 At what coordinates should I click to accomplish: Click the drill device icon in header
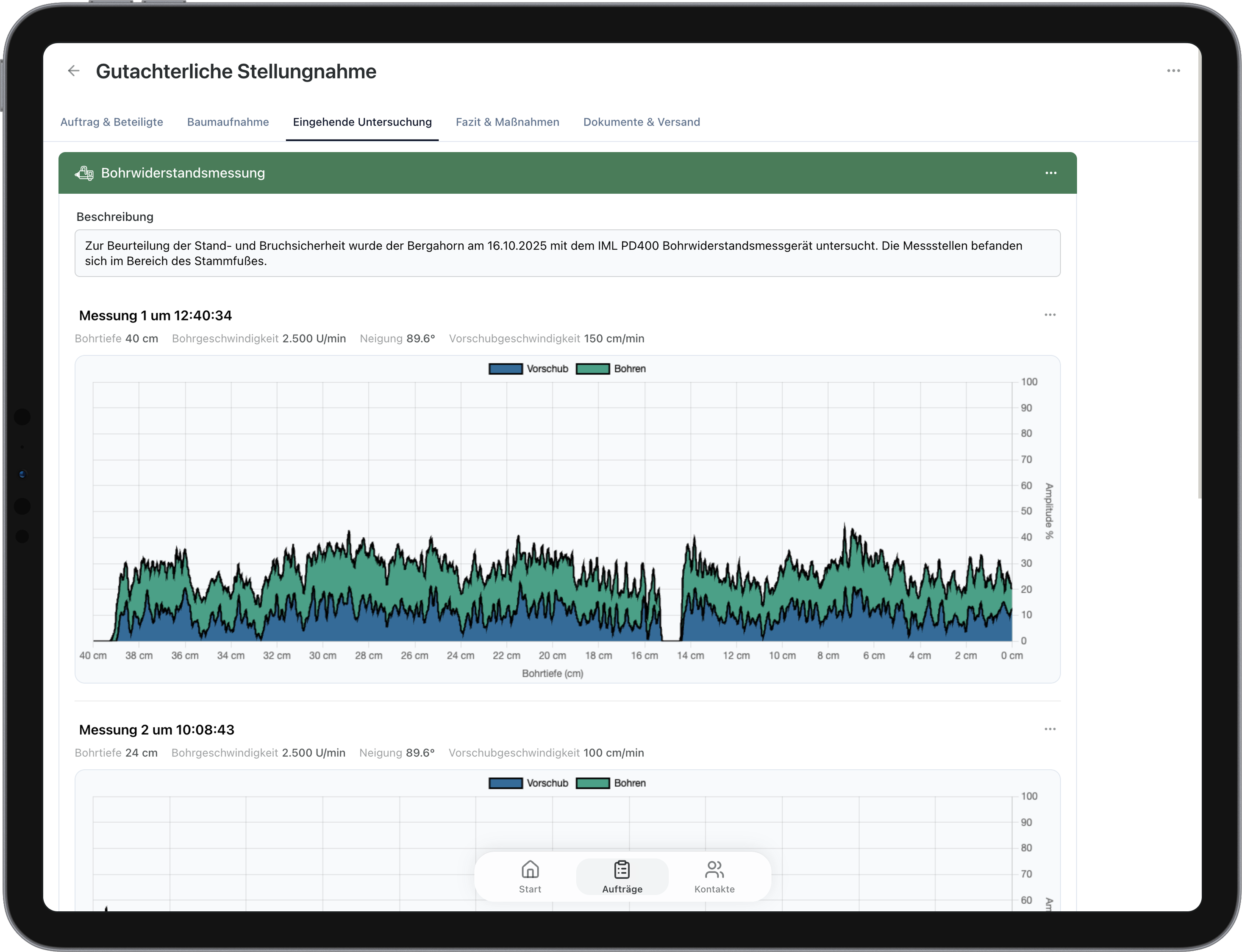click(84, 173)
